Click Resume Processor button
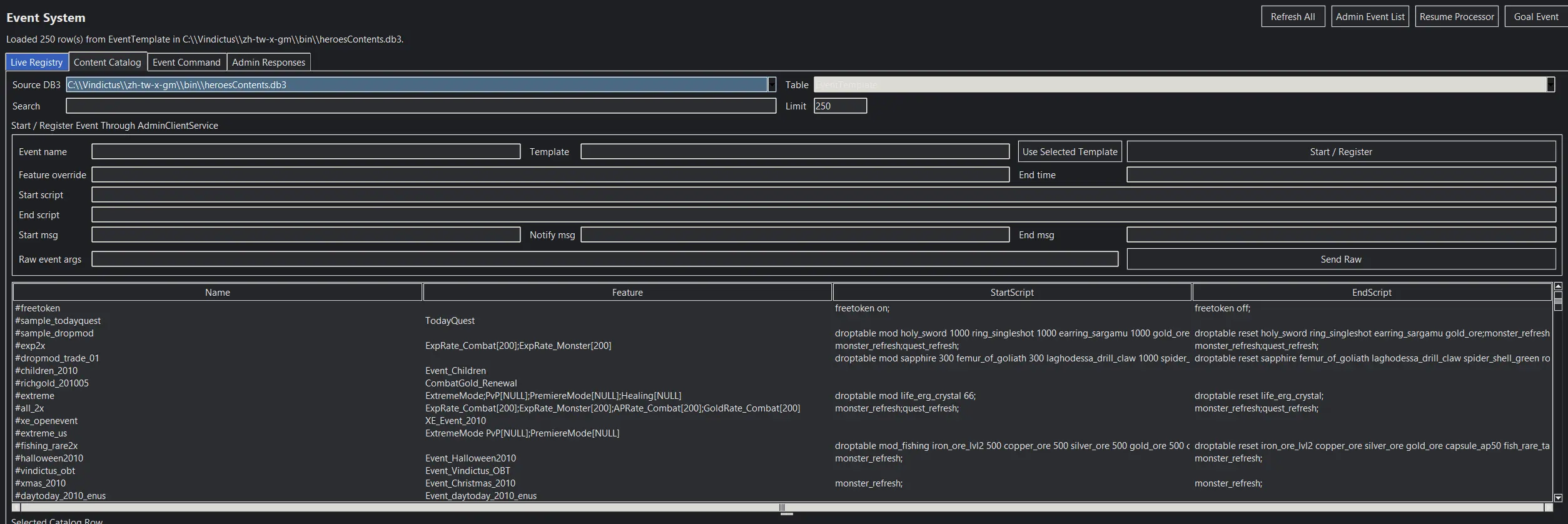Screen dimensions: 1568x524 click(1457, 17)
